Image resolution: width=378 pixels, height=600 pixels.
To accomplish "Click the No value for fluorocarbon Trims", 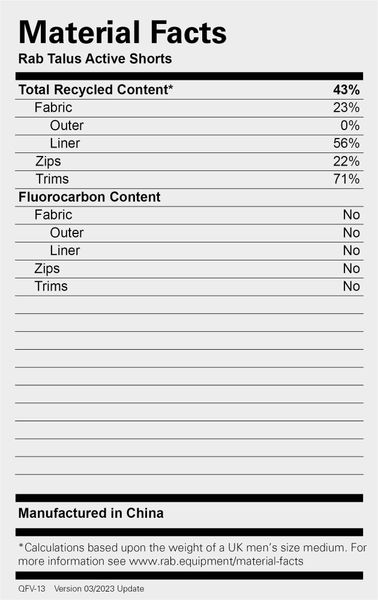I will (351, 286).
